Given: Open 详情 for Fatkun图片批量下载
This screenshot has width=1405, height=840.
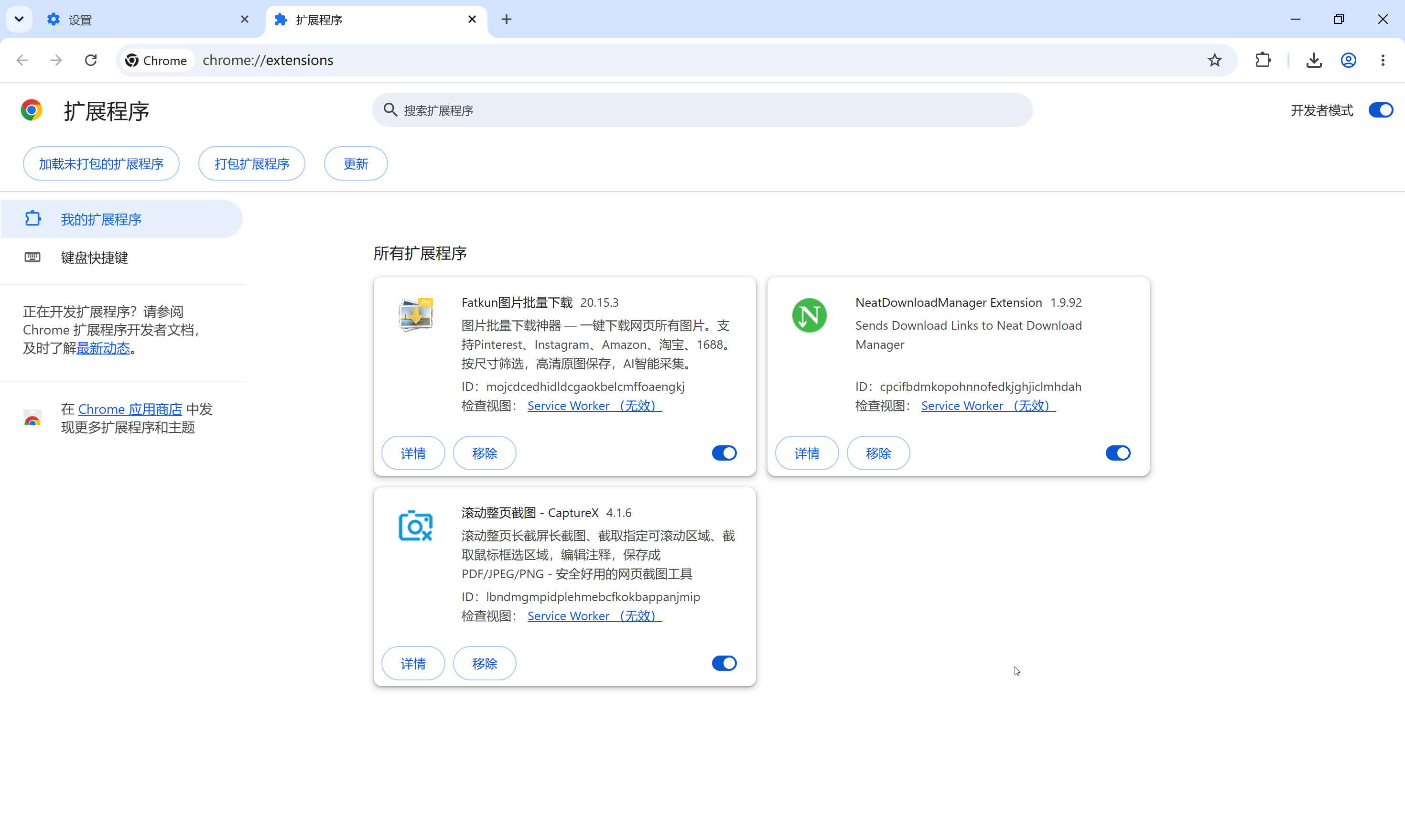Looking at the screenshot, I should click(413, 453).
